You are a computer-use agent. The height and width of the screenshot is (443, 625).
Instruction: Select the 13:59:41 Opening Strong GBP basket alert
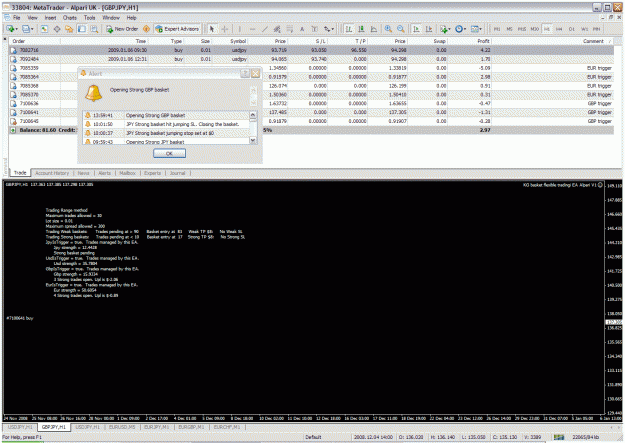(x=166, y=115)
